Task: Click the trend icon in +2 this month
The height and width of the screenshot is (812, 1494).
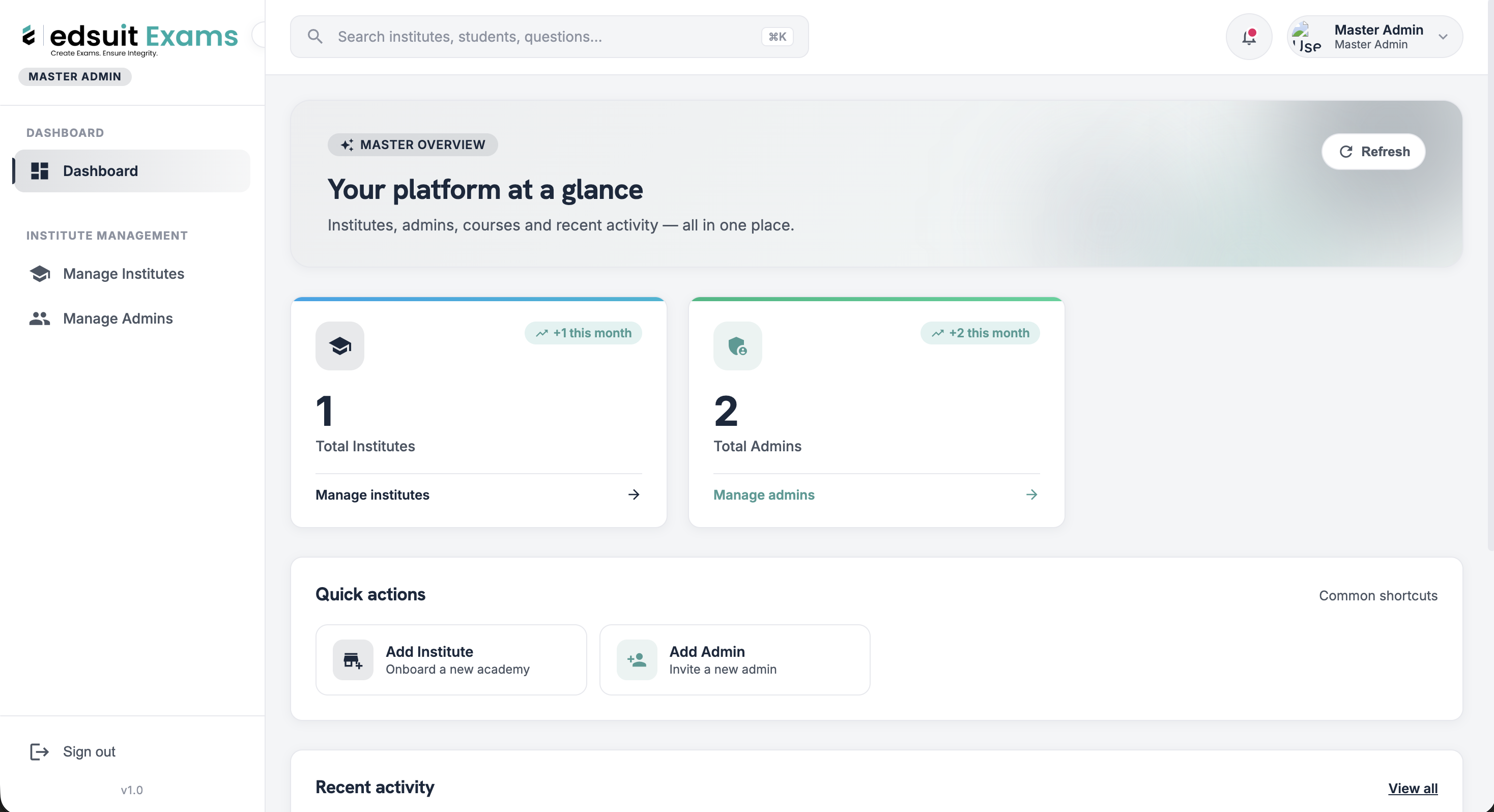Action: tap(938, 334)
